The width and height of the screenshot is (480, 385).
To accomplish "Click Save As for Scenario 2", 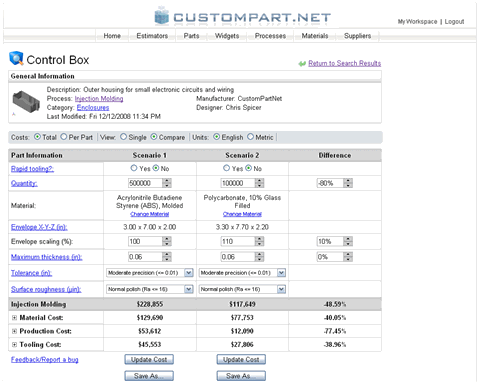I will pyautogui.click(x=241, y=376).
